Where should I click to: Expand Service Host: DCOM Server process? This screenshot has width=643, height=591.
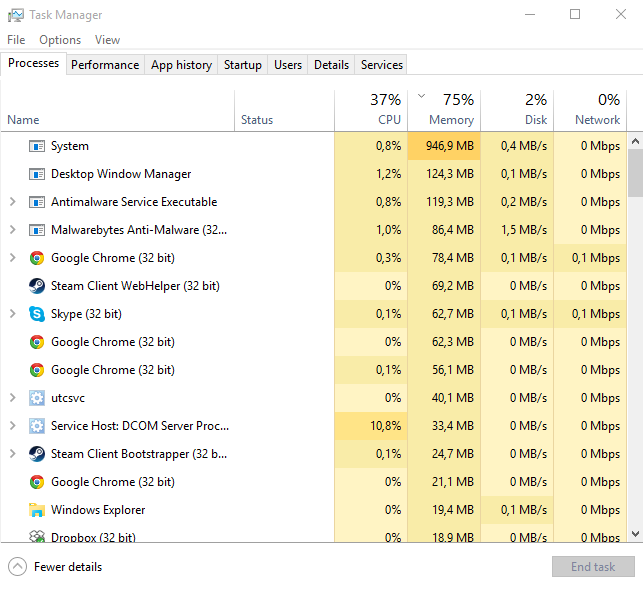click(12, 426)
